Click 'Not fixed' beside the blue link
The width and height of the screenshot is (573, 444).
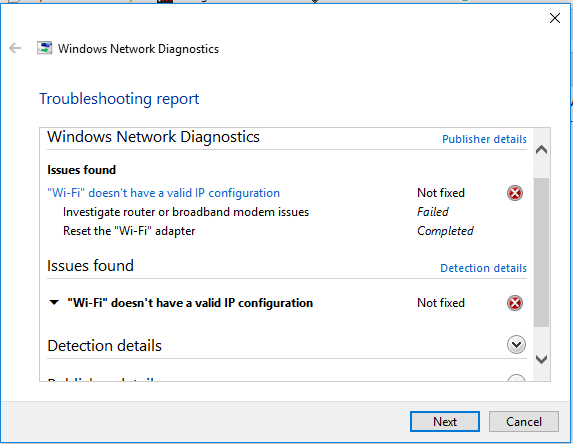[x=441, y=193]
